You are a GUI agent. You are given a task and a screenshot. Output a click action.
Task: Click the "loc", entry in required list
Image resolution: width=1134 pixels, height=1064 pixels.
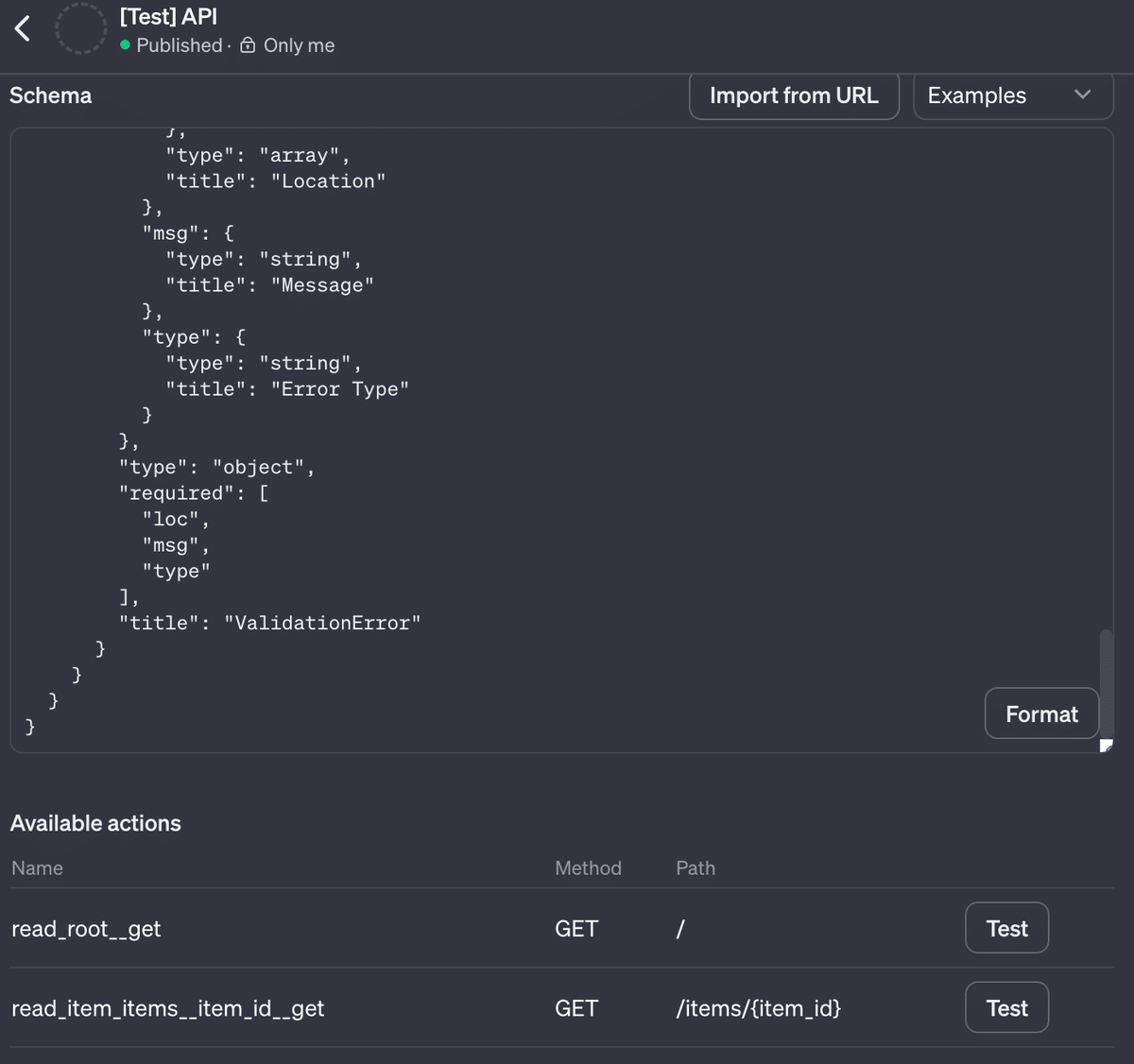point(176,520)
